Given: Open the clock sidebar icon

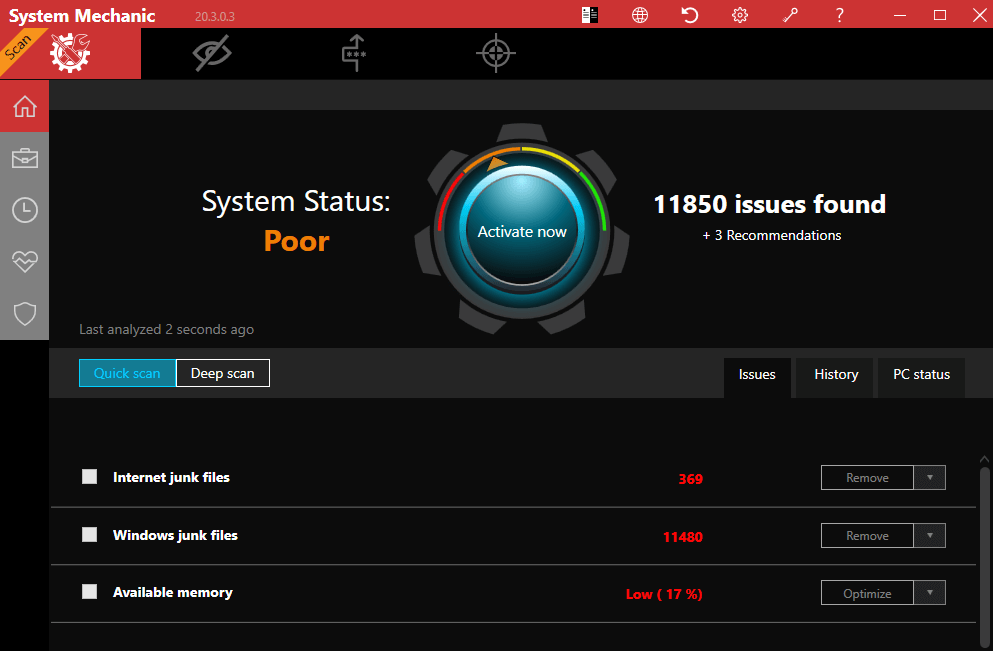Looking at the screenshot, I should click(24, 210).
